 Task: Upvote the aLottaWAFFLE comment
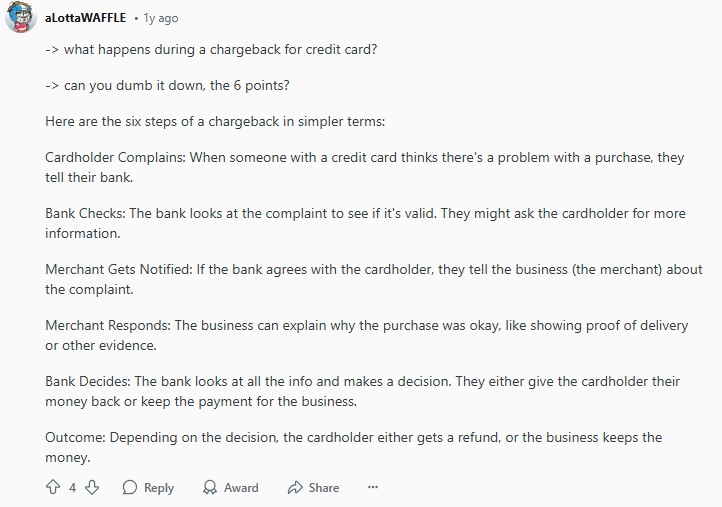(x=54, y=488)
